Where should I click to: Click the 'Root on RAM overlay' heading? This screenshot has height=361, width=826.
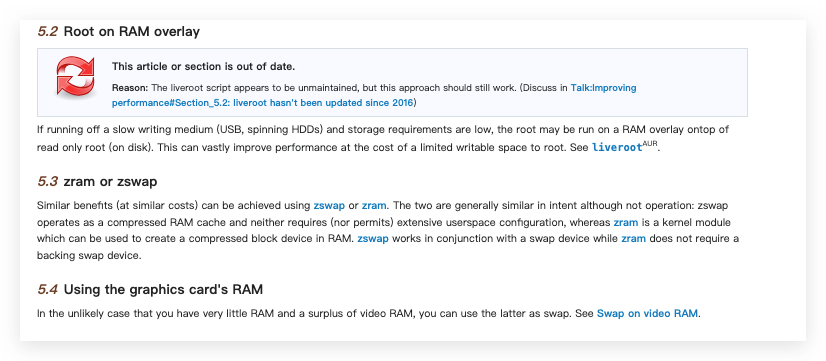tap(132, 32)
